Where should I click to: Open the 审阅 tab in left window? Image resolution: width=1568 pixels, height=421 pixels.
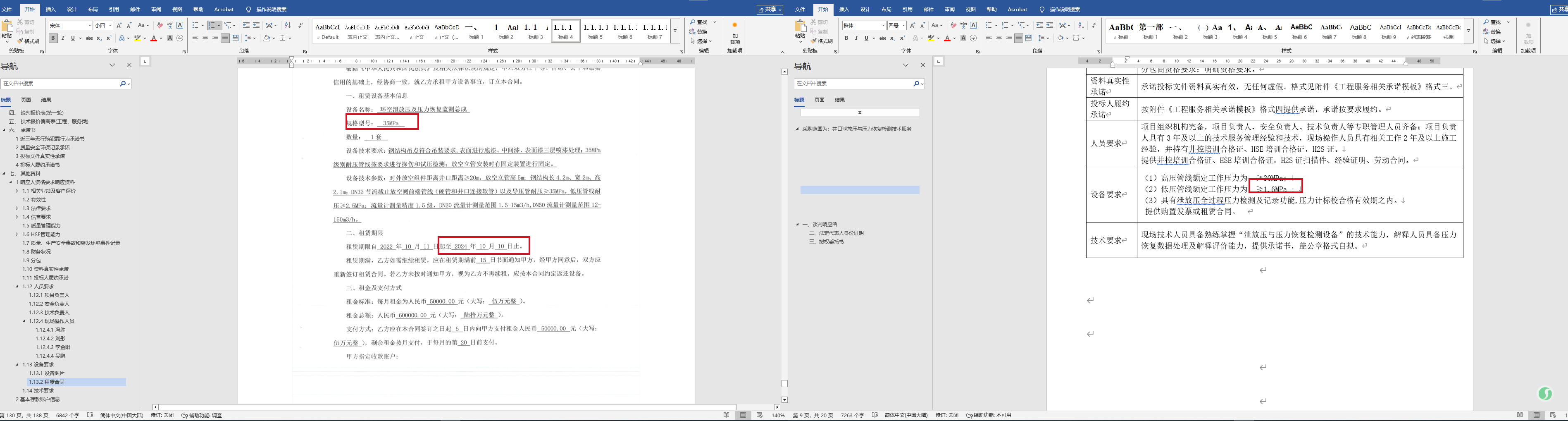[x=156, y=9]
